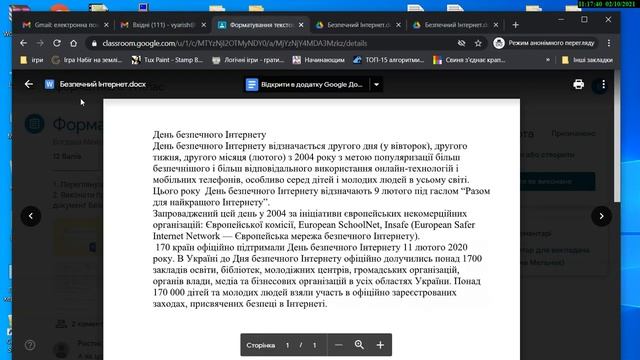Close the Форматування тексту tab
The height and width of the screenshot is (360, 640).
(x=301, y=25)
